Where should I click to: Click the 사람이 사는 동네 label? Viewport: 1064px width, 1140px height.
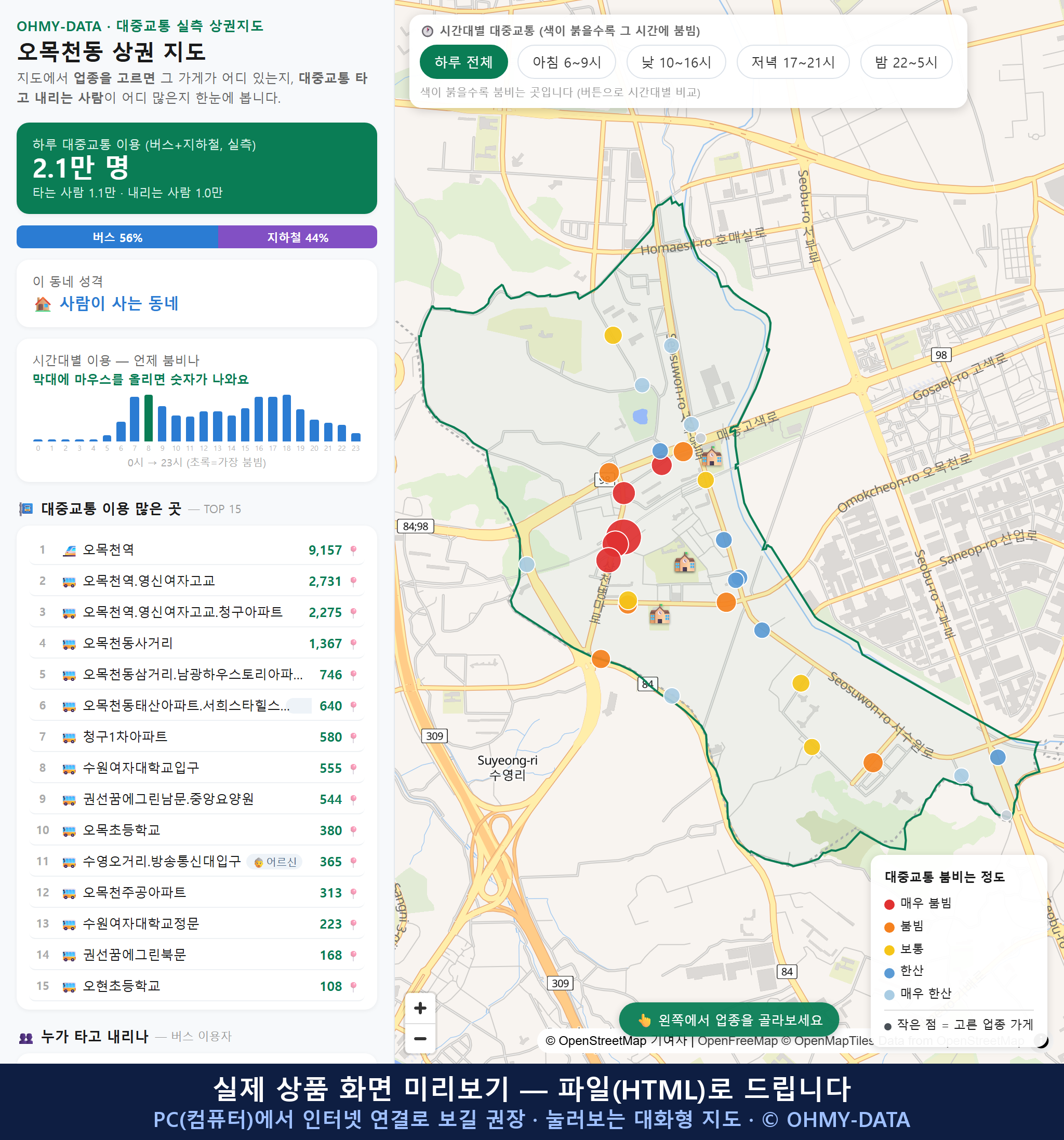[x=119, y=303]
